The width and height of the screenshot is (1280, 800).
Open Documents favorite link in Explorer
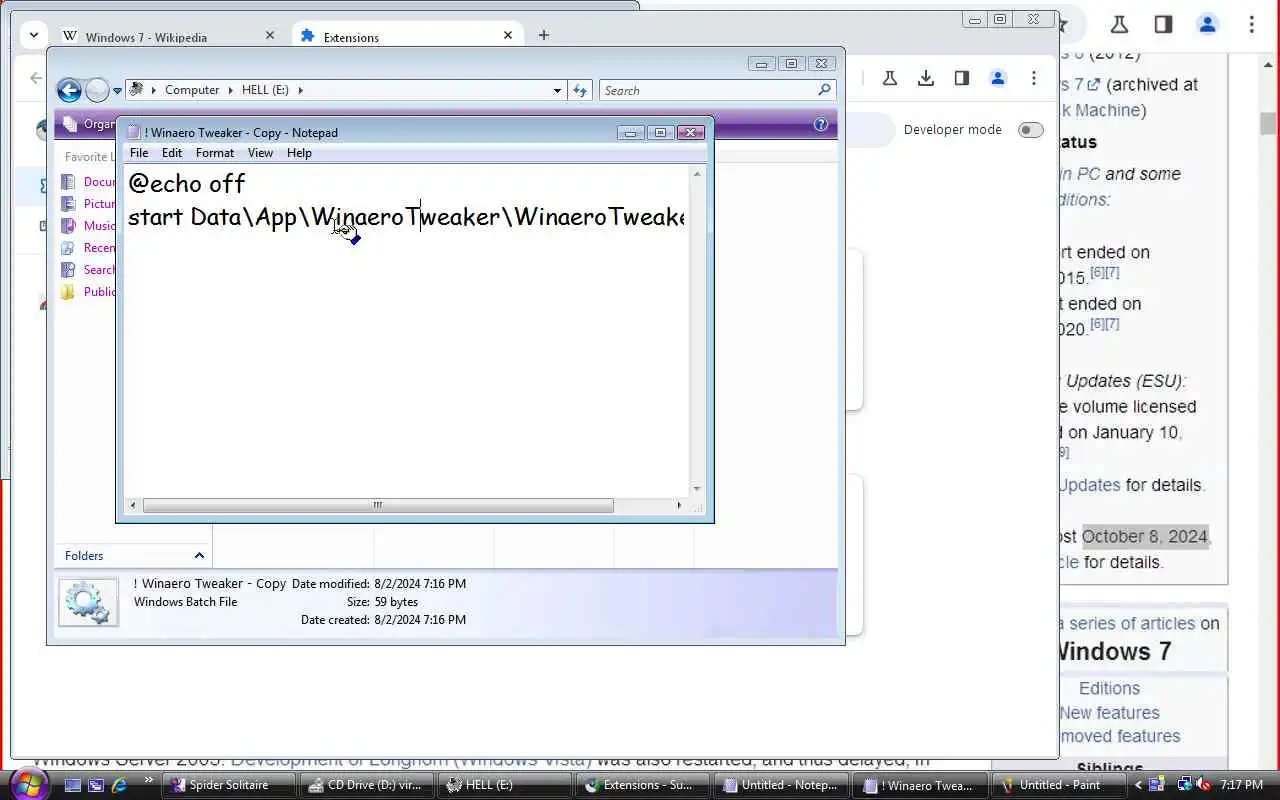88,182
